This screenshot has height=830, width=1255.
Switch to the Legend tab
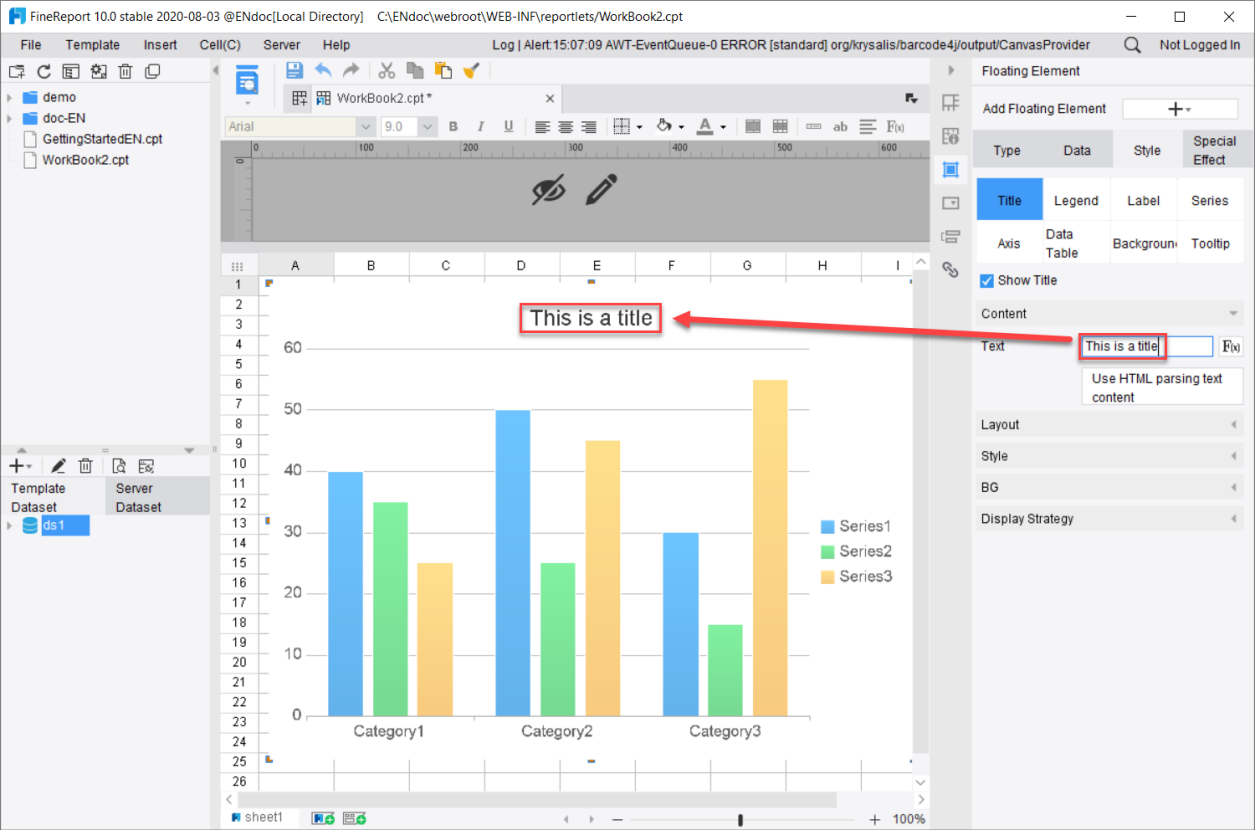1076,199
